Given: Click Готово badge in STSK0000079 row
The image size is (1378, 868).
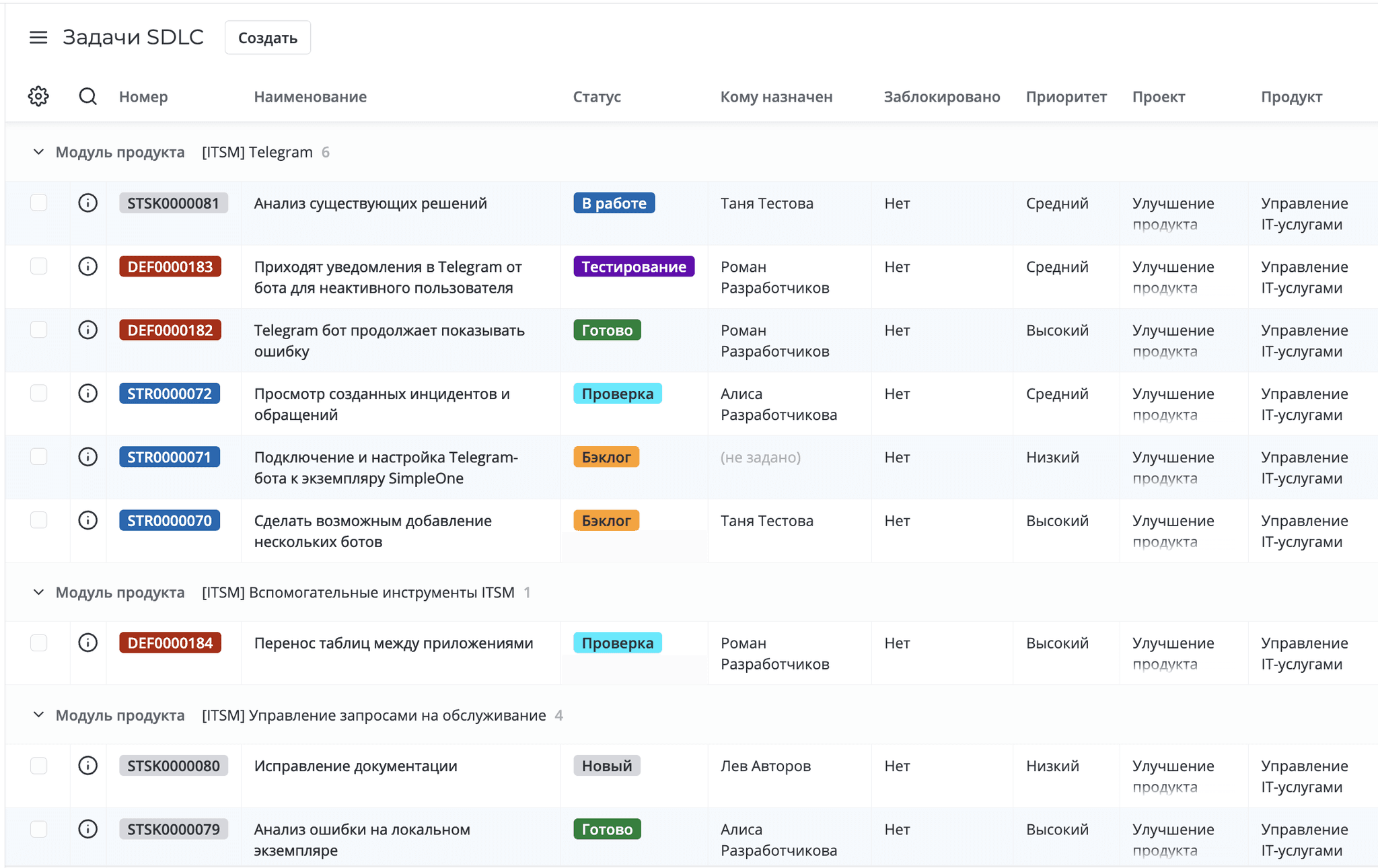Looking at the screenshot, I should (607, 829).
